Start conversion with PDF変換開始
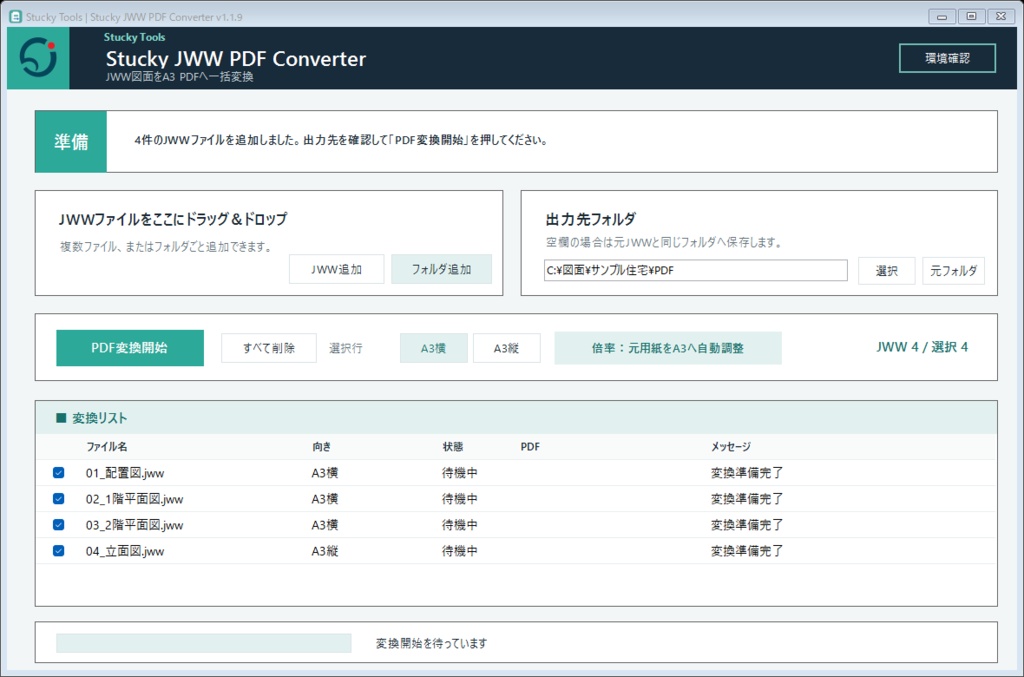 [x=130, y=348]
